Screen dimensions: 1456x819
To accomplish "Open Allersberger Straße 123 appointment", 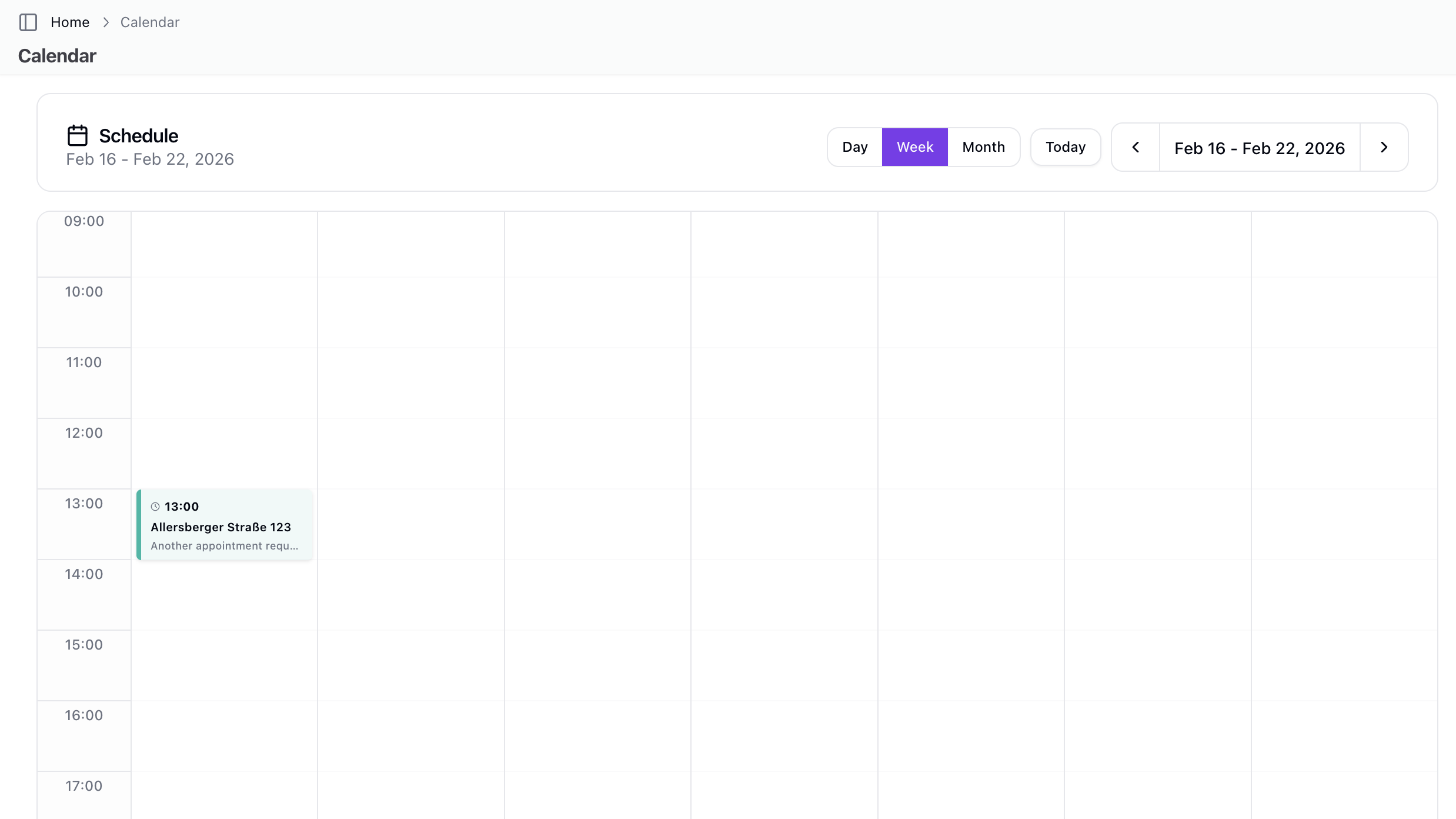I will pyautogui.click(x=221, y=527).
